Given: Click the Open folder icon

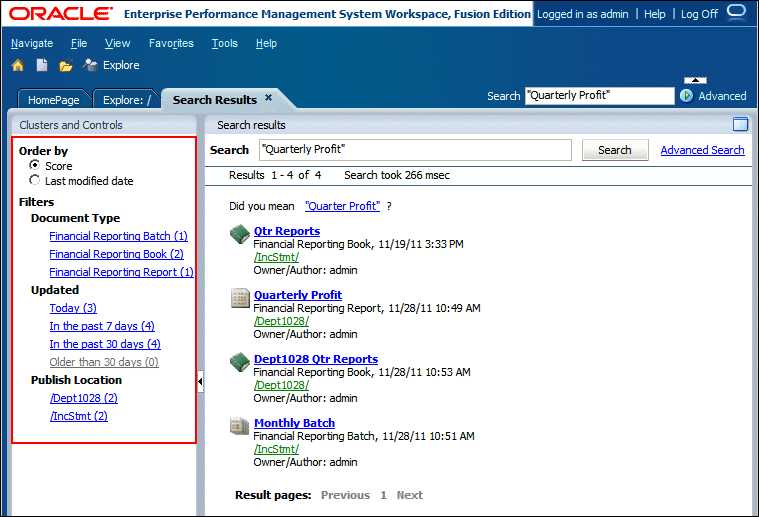Looking at the screenshot, I should [x=66, y=65].
